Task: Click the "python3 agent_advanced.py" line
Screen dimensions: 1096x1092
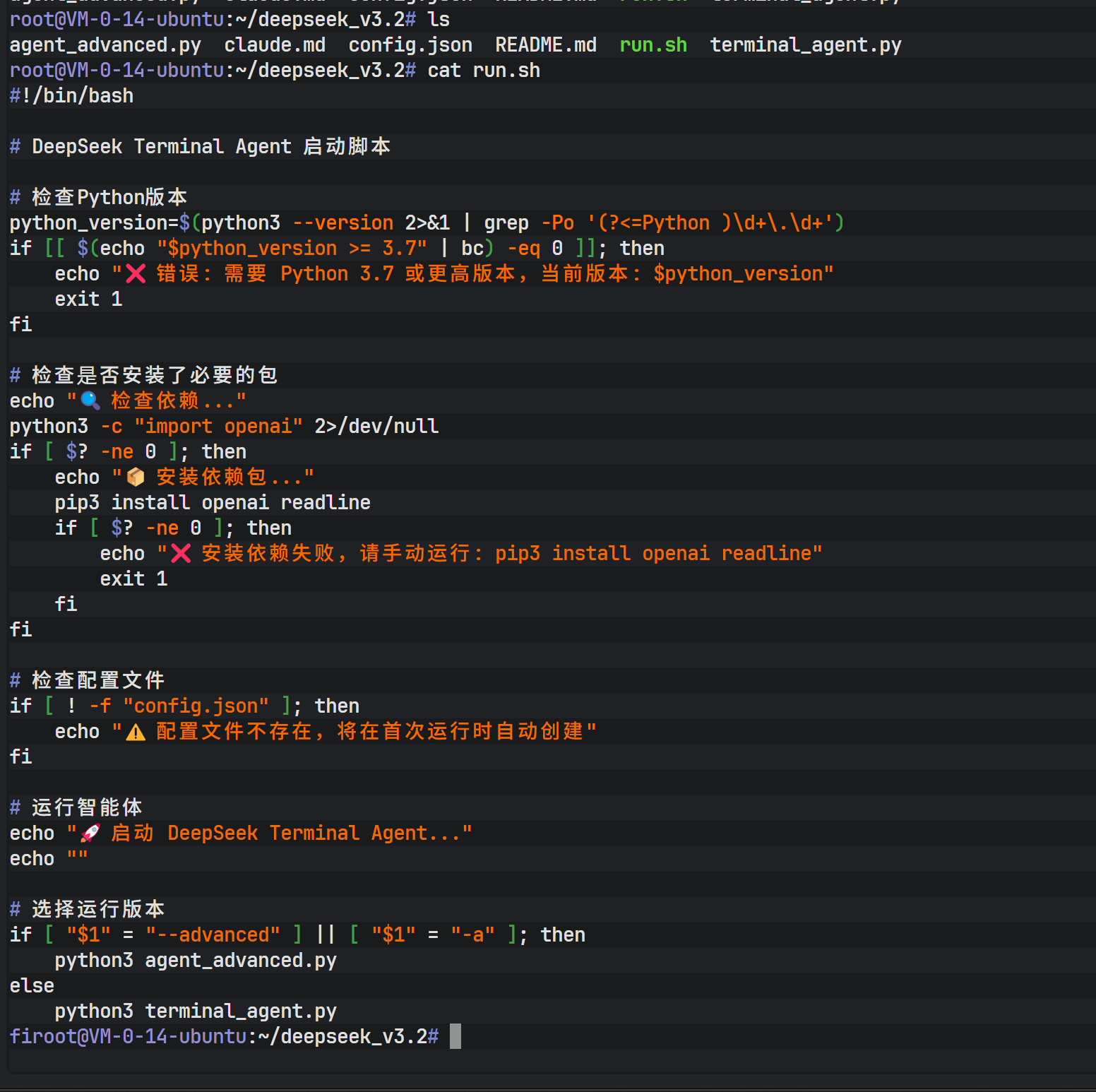Action: point(196,961)
